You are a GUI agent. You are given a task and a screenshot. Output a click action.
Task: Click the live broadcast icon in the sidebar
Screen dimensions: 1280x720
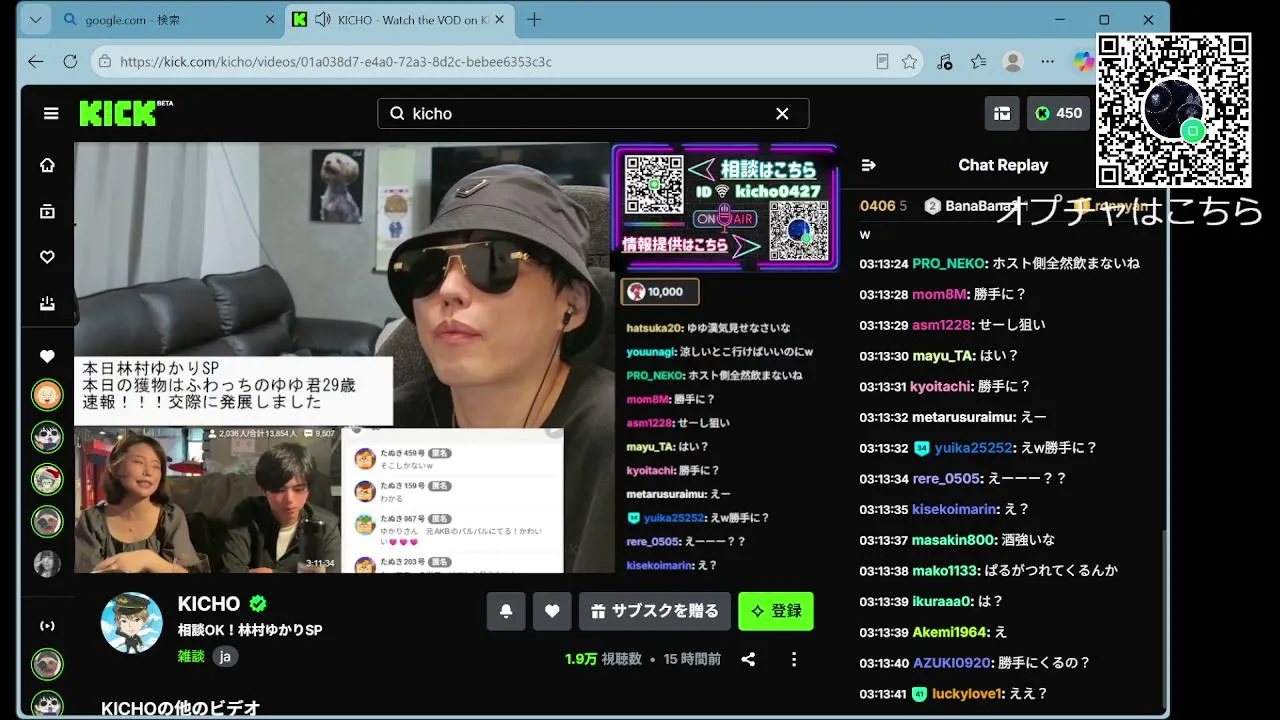pos(47,626)
